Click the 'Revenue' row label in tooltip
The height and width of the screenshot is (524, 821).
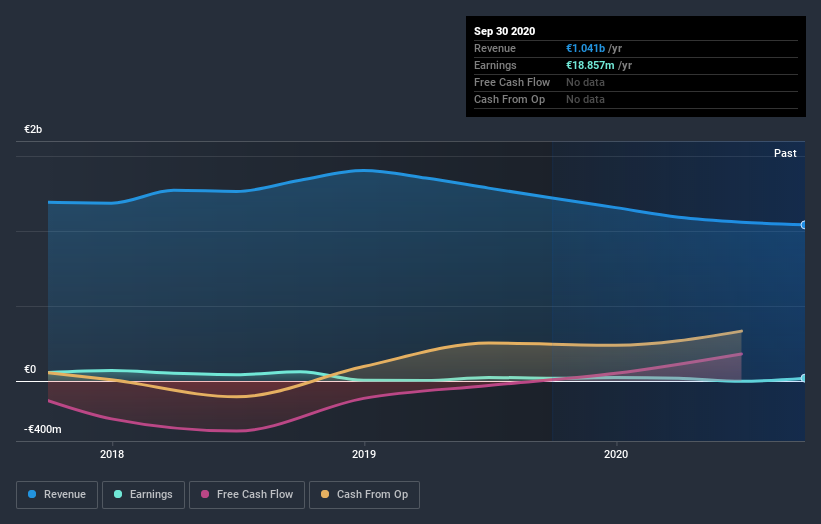(x=495, y=48)
